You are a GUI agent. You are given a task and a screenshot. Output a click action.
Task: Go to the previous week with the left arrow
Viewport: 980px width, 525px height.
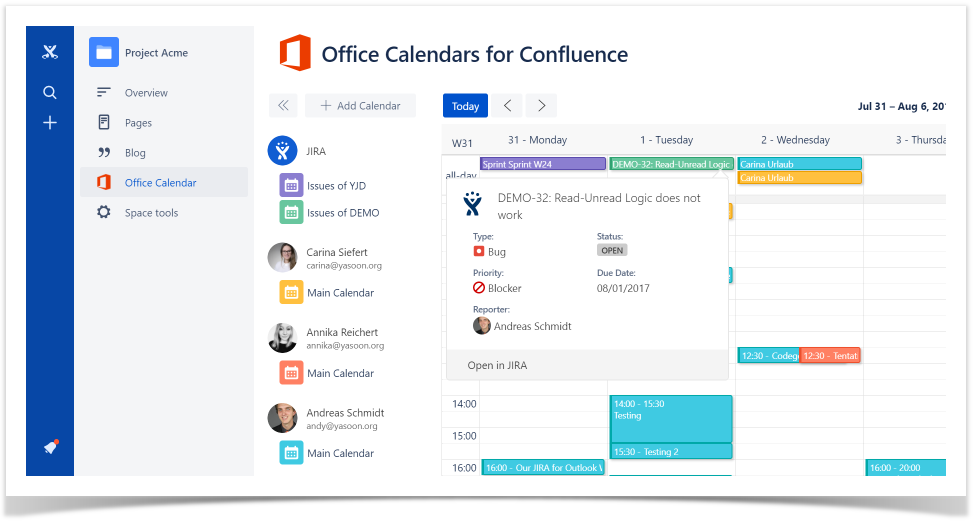click(508, 106)
